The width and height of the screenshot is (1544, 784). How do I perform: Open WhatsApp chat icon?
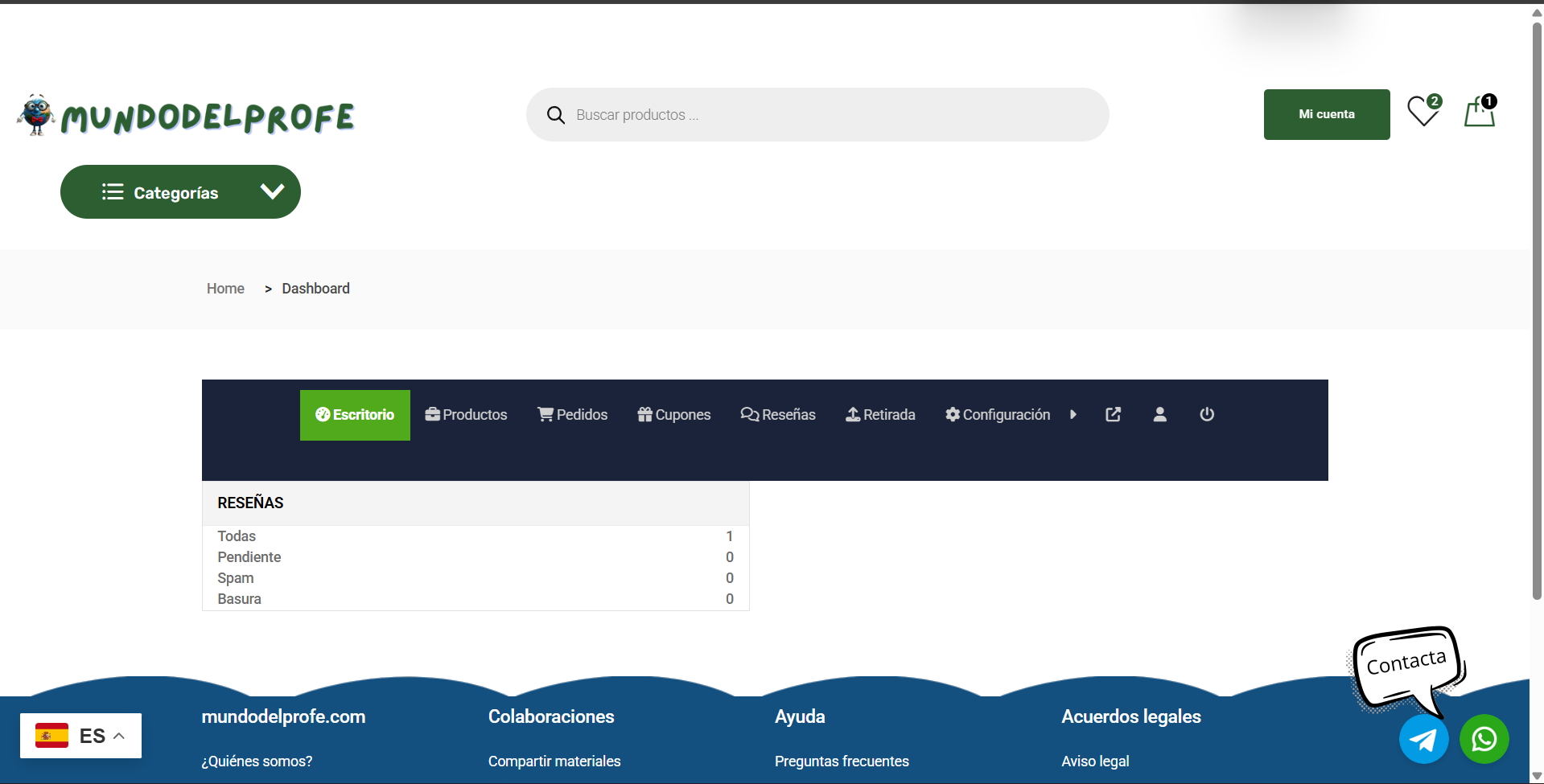point(1484,739)
